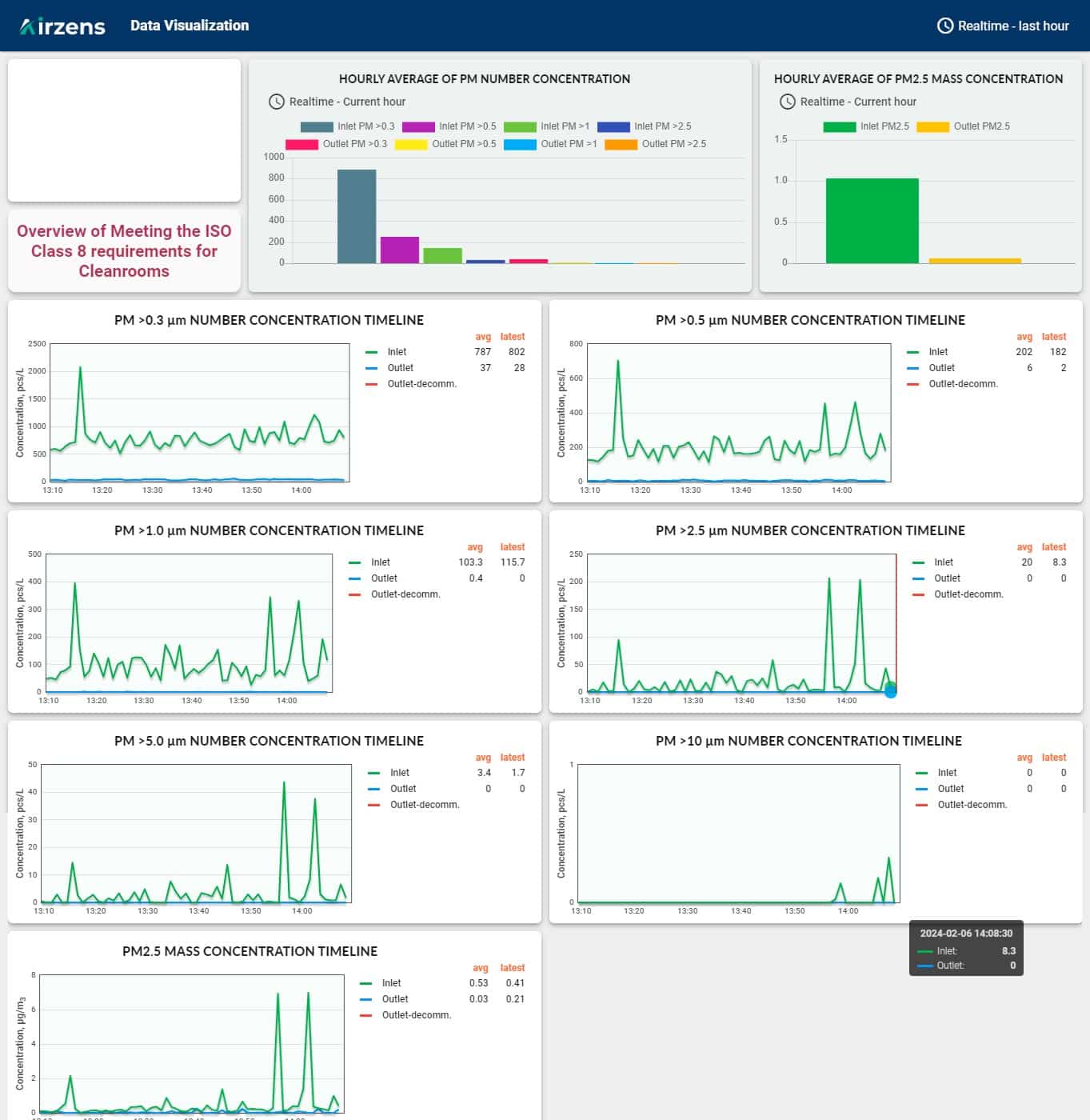Click the light green Inlet PM >1 bar
Image resolution: width=1090 pixels, height=1120 pixels.
[443, 255]
